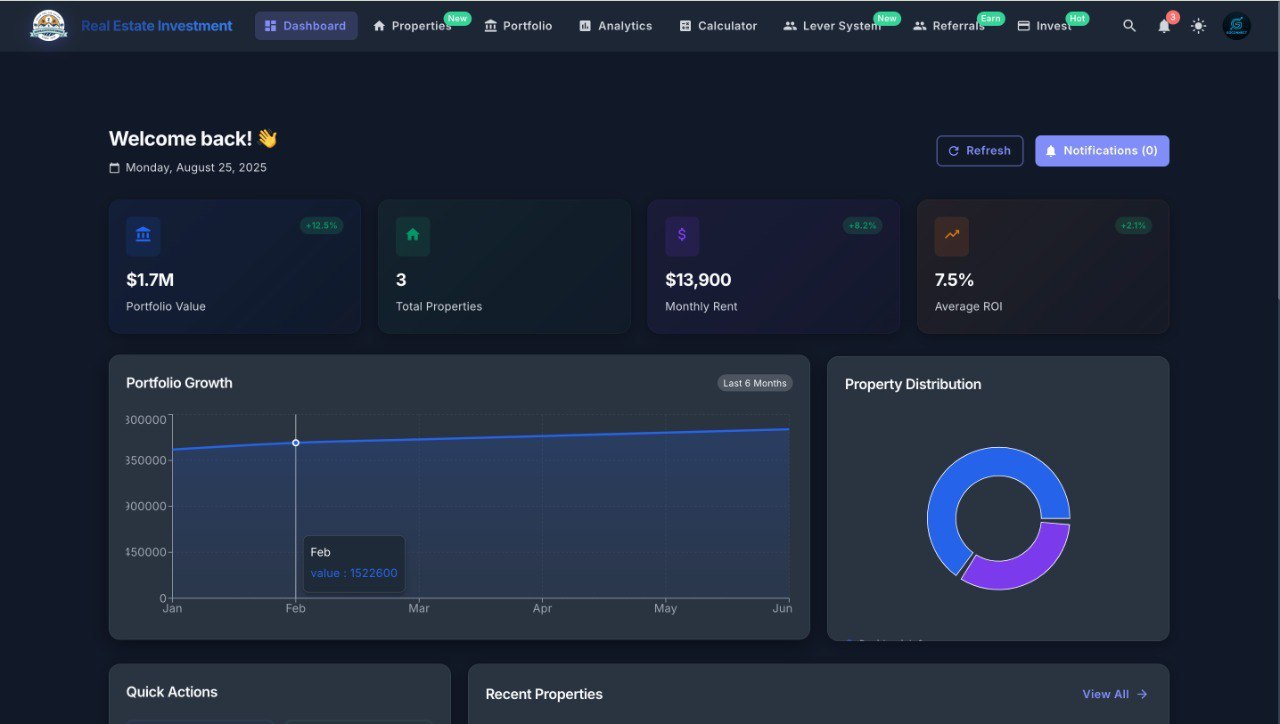Screen dimensions: 1280x724
Task: Click the search magnifier icon
Action: pyautogui.click(x=1129, y=26)
